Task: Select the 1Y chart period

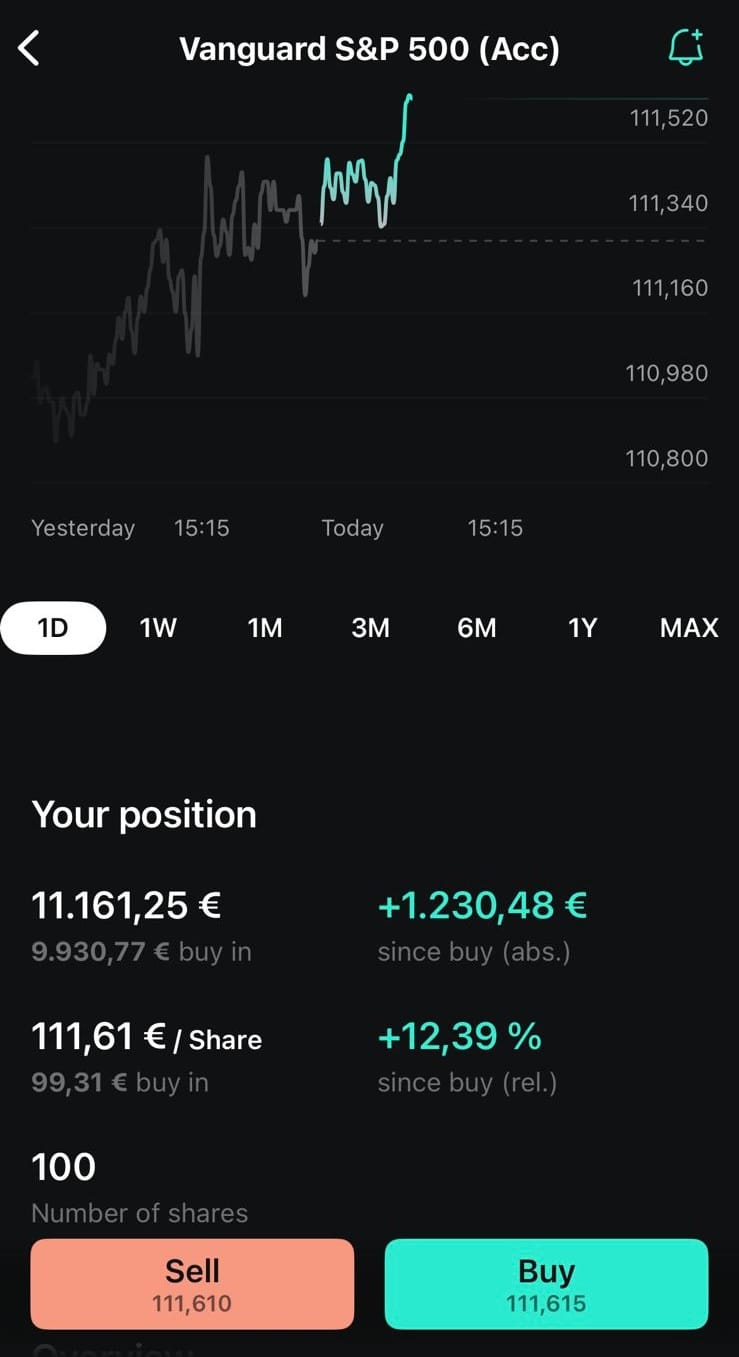Action: coord(582,628)
